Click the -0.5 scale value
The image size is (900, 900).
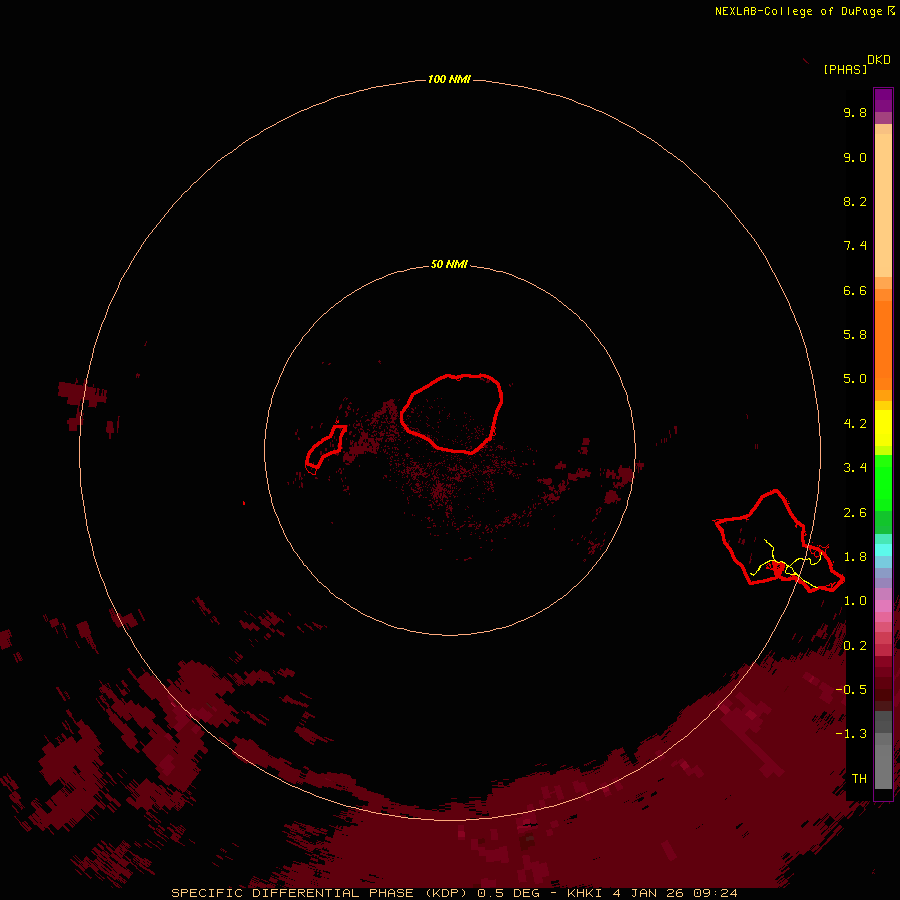coord(851,690)
